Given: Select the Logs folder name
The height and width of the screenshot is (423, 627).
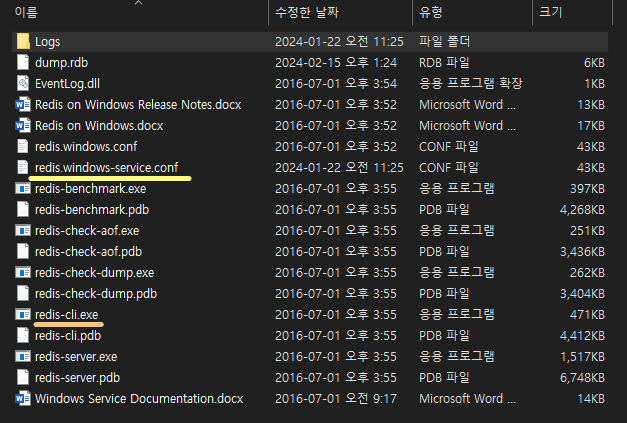Looking at the screenshot, I should 48,42.
